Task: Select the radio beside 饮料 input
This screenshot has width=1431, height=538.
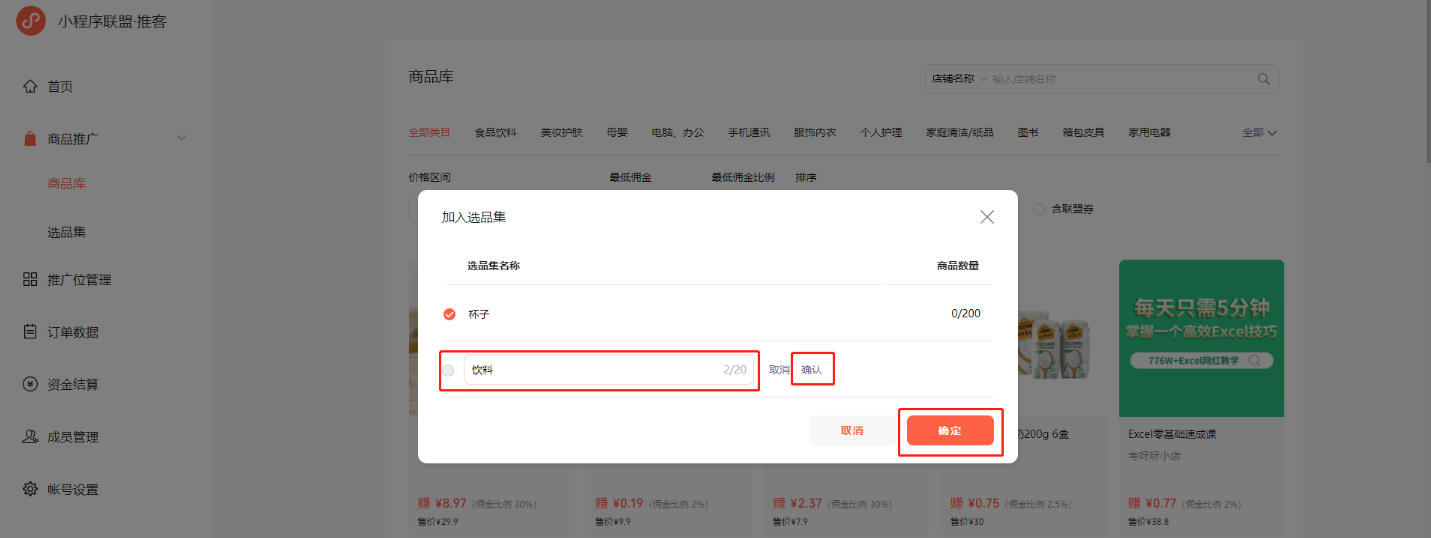Action: [x=448, y=370]
